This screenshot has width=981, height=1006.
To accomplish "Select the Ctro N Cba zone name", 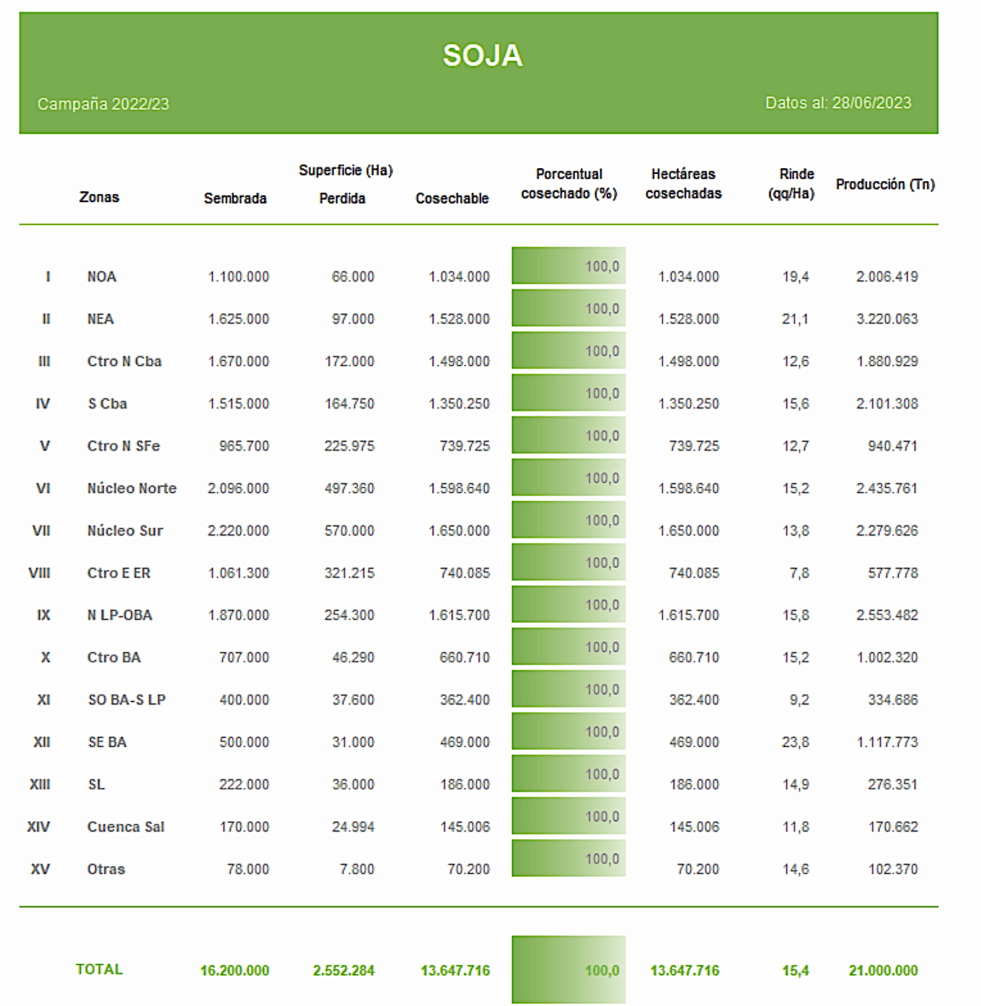I will click(124, 361).
